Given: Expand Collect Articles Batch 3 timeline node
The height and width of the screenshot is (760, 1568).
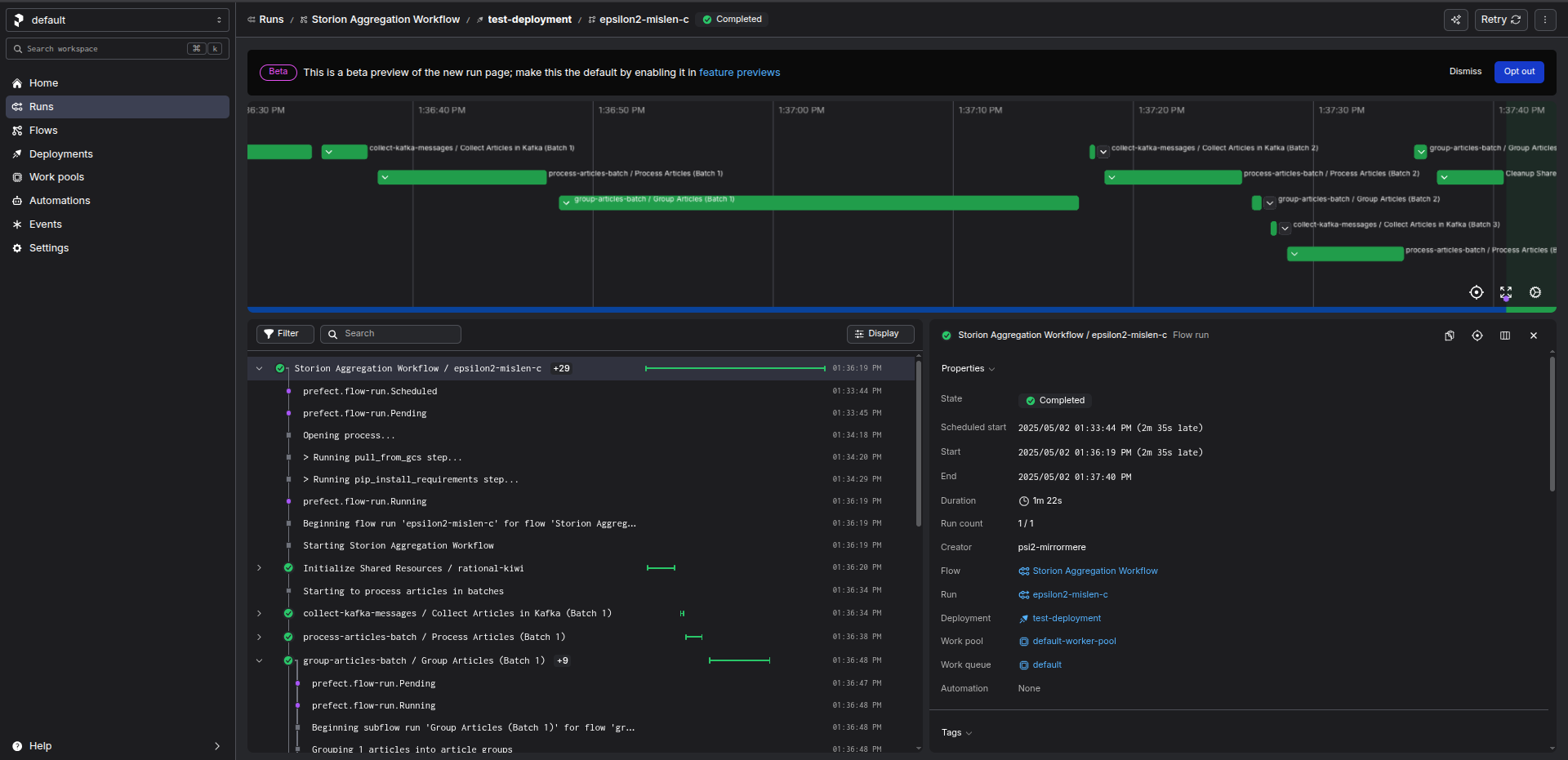Looking at the screenshot, I should click(x=1285, y=228).
